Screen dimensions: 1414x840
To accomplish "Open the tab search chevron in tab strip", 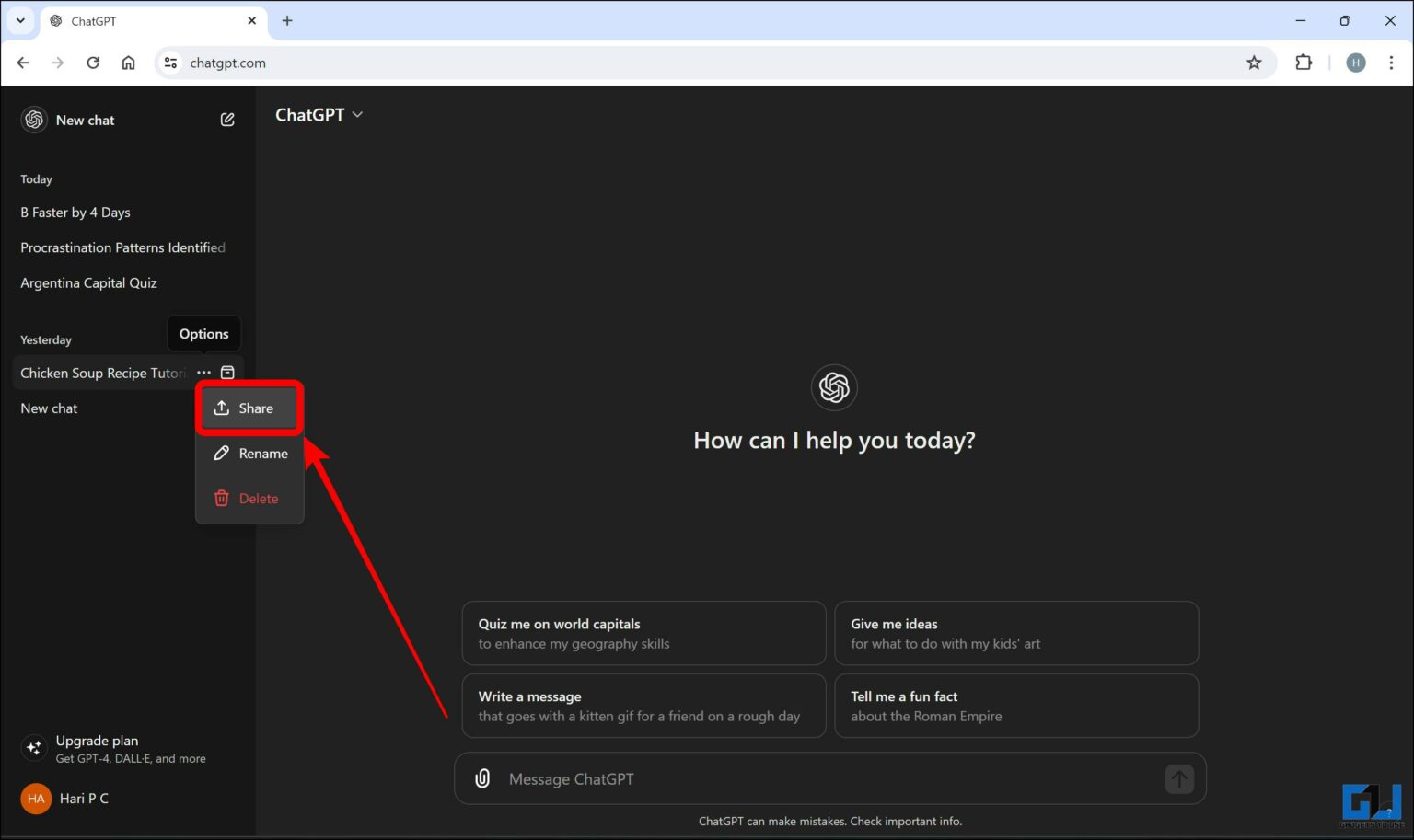I will click(20, 20).
